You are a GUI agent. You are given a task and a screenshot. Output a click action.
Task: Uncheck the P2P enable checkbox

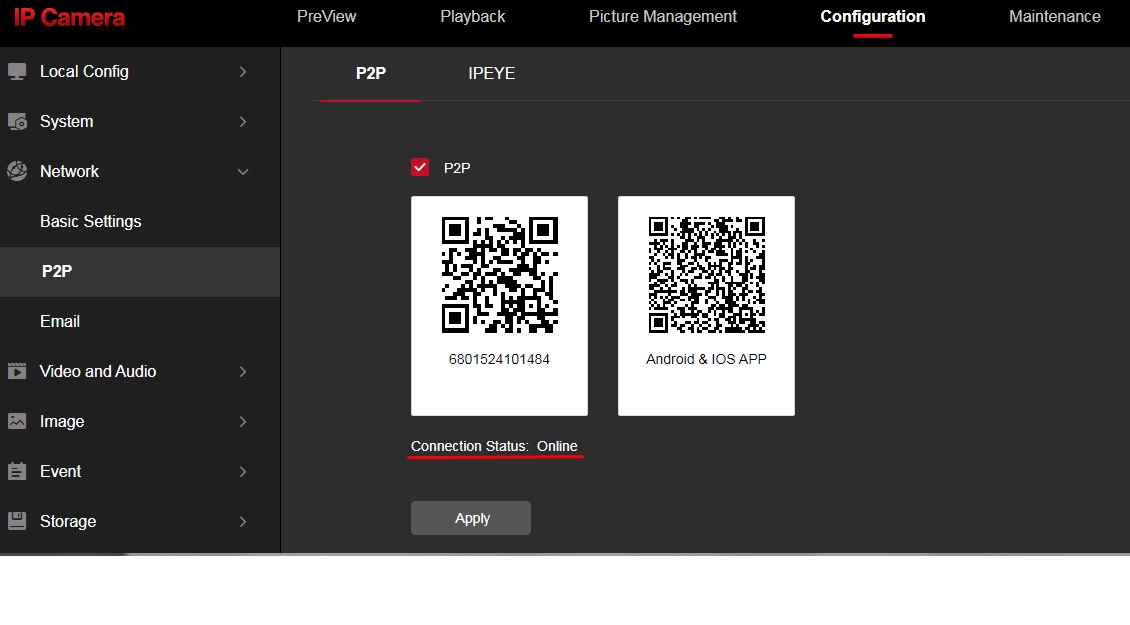pos(420,167)
